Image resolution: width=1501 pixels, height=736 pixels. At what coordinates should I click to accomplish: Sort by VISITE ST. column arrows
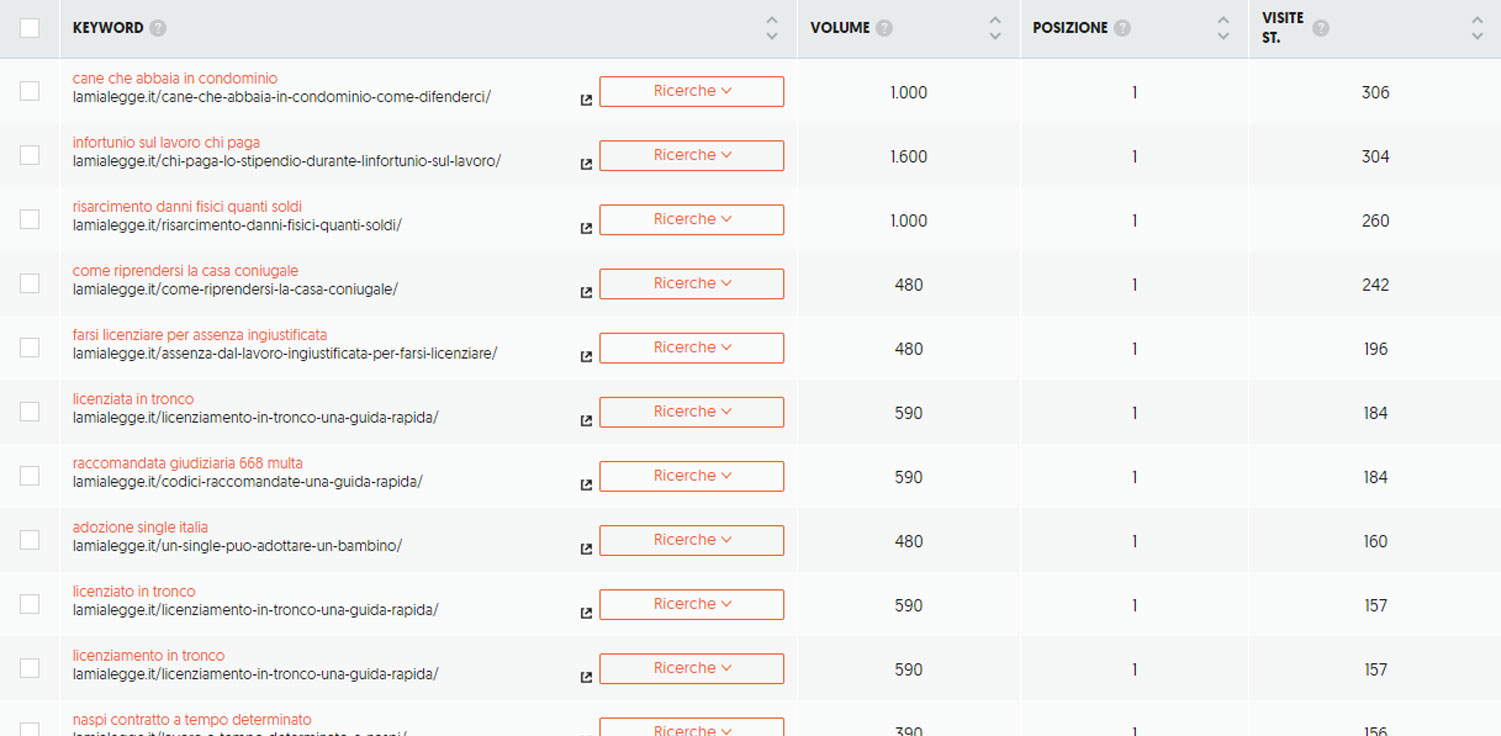click(1477, 28)
